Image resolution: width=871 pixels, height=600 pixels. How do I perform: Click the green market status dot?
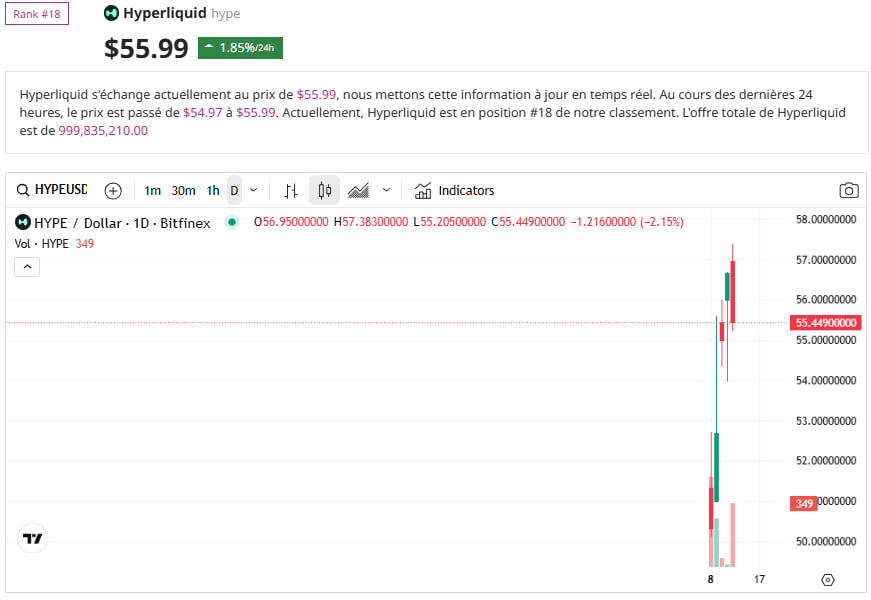[232, 222]
